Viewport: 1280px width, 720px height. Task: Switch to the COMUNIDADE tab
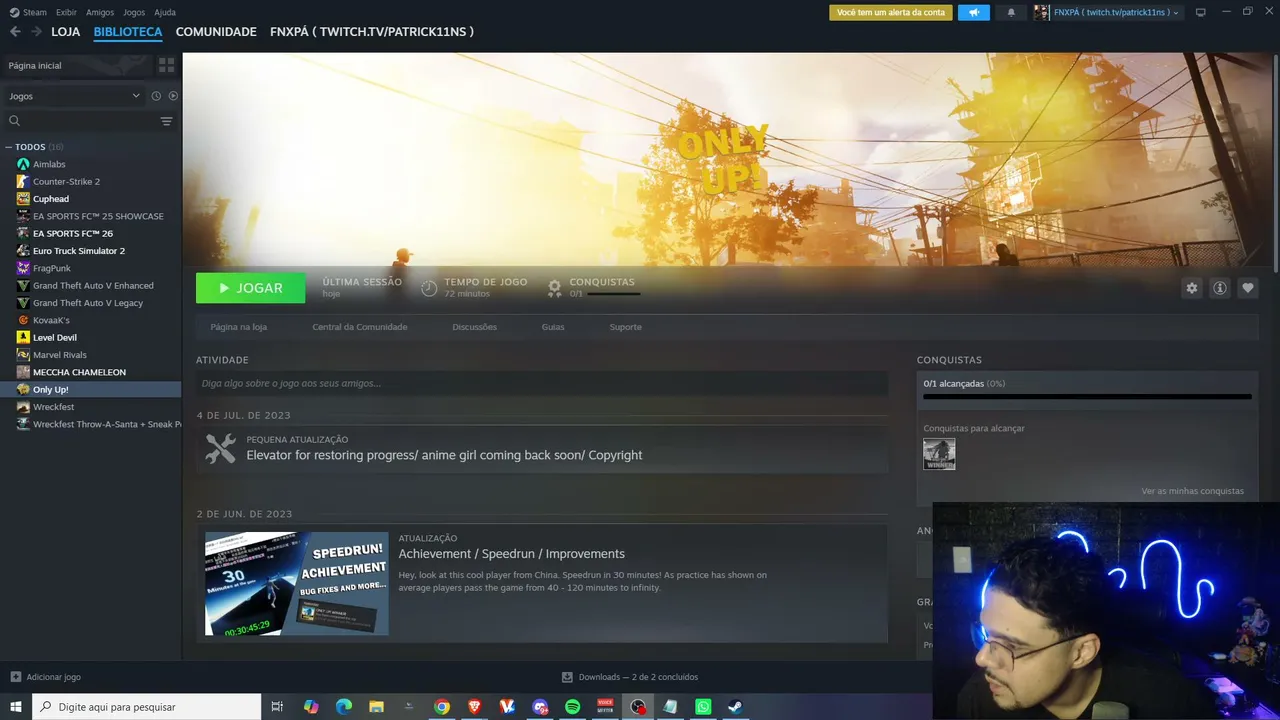tap(216, 32)
